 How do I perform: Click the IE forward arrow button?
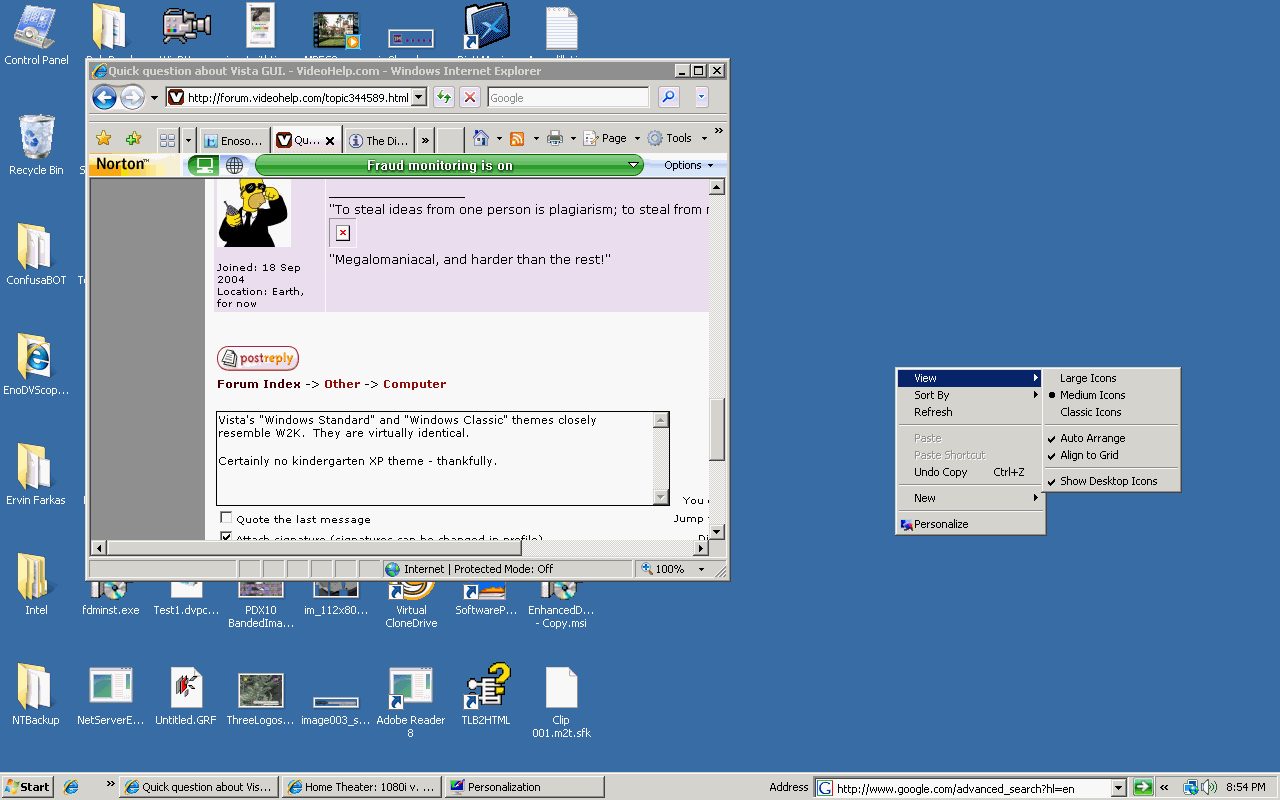point(132,97)
